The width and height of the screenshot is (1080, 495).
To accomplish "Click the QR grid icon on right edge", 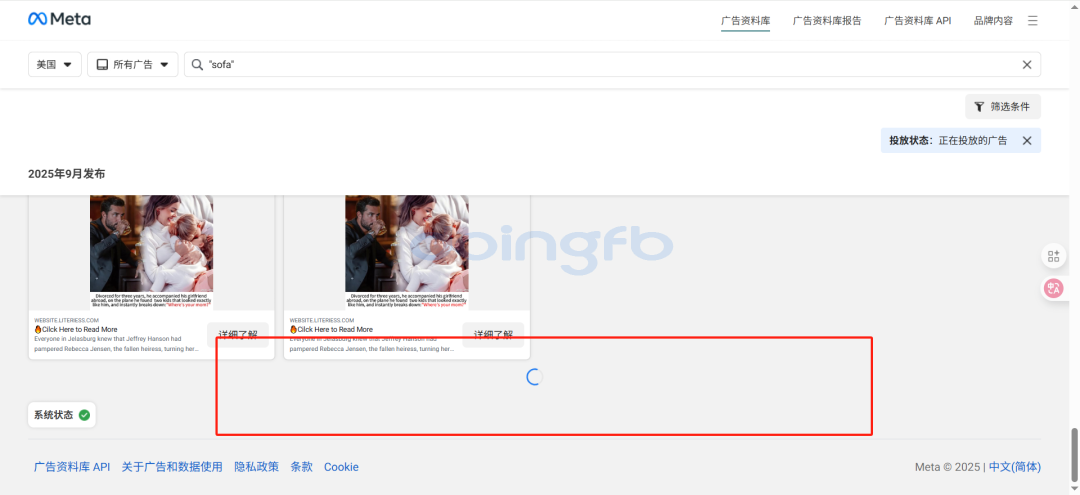I will point(1053,256).
